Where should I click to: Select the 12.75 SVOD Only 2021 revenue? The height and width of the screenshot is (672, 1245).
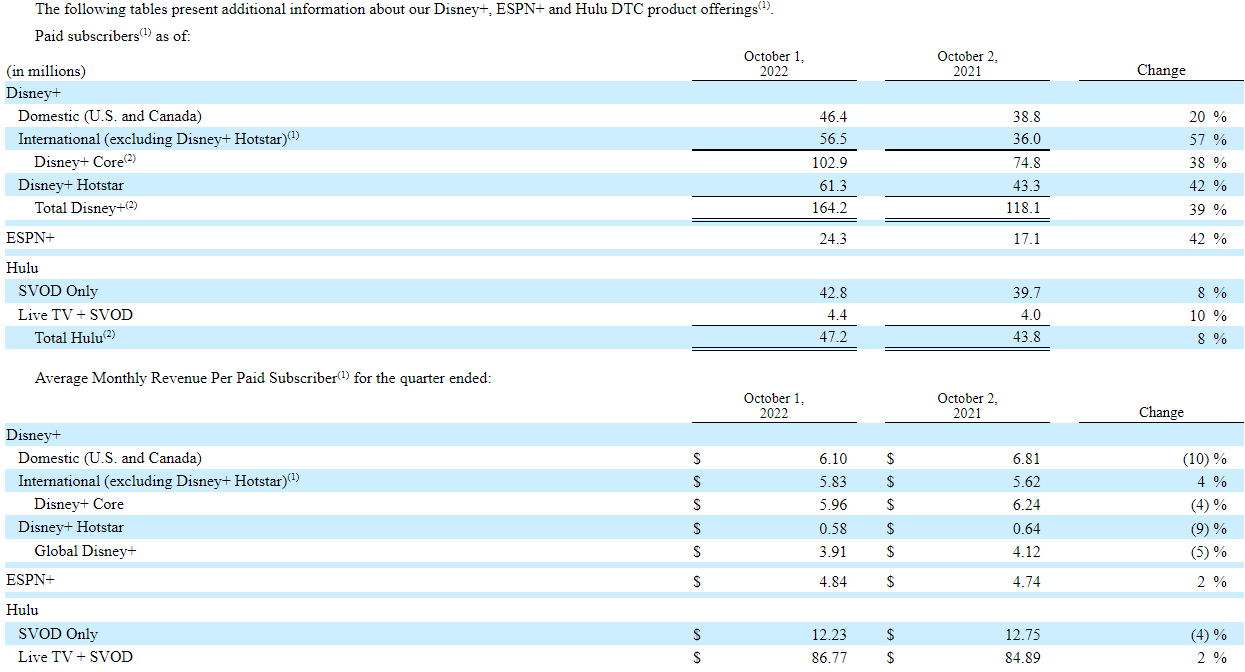(x=1023, y=634)
